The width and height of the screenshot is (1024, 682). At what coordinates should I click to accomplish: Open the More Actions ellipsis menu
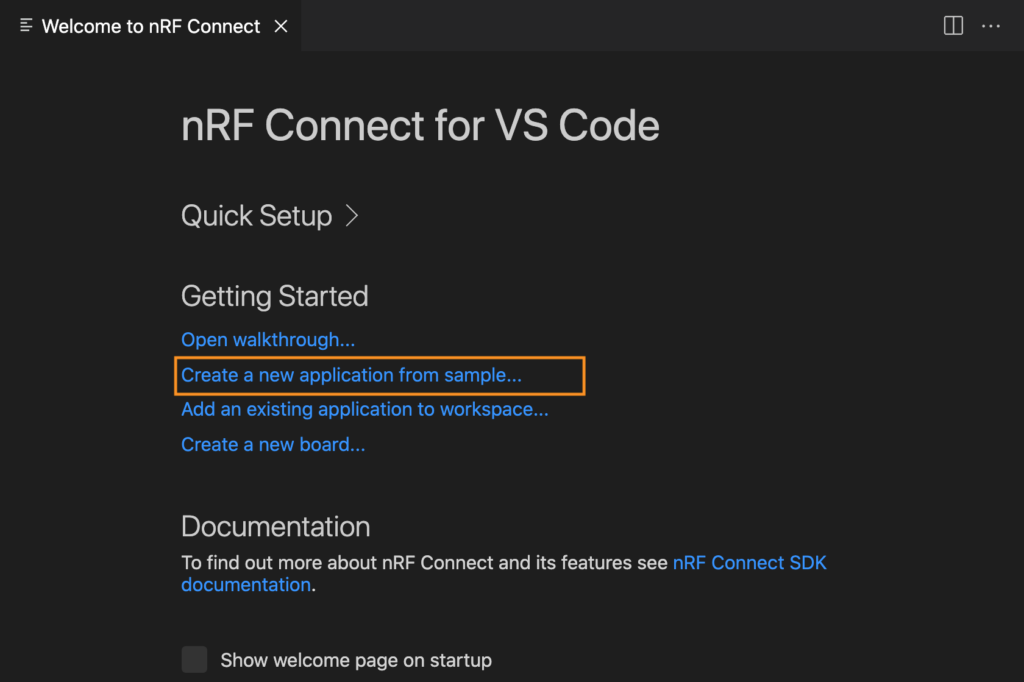pos(991,26)
